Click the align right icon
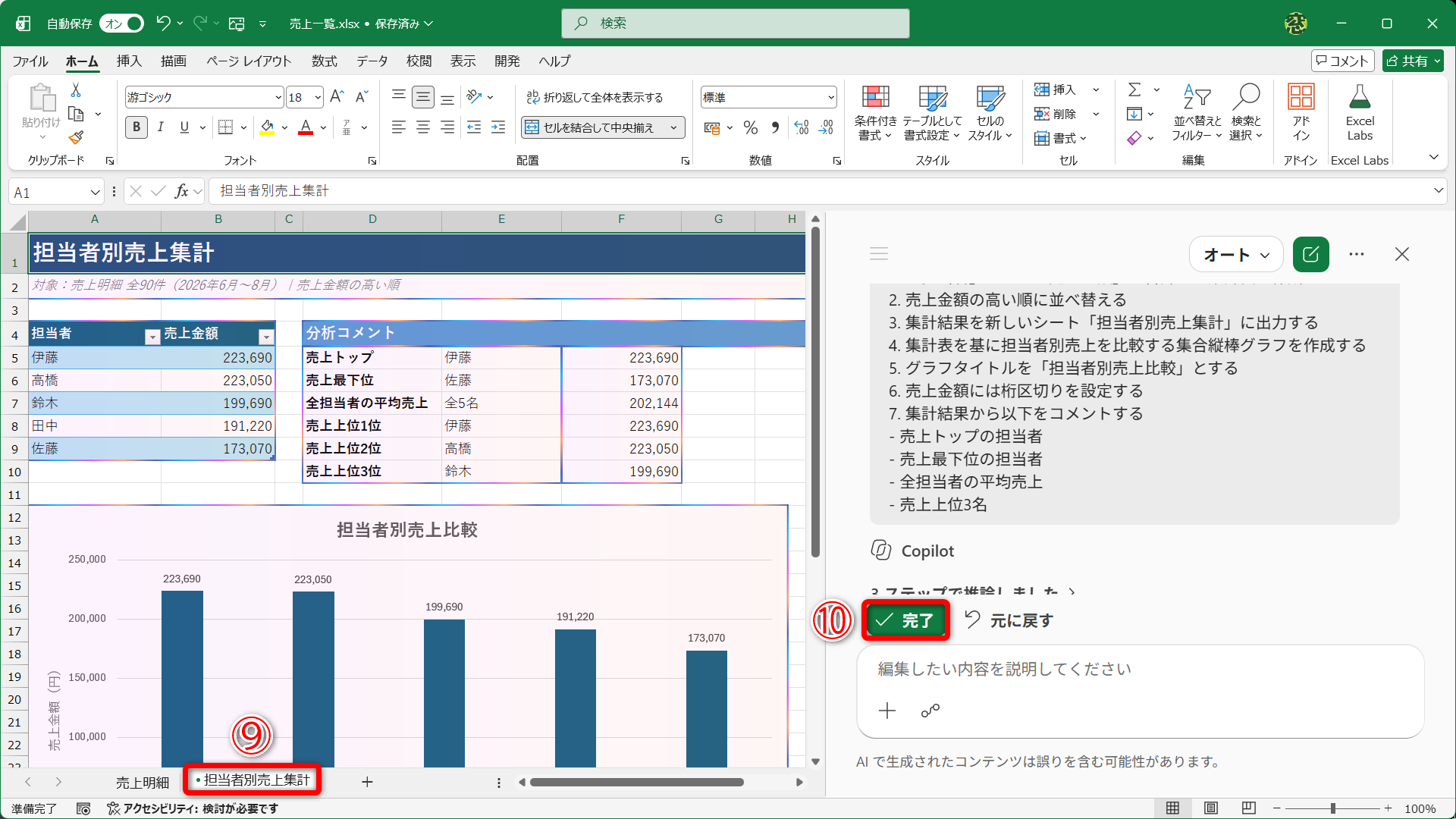Viewport: 1456px width, 819px height. (447, 127)
